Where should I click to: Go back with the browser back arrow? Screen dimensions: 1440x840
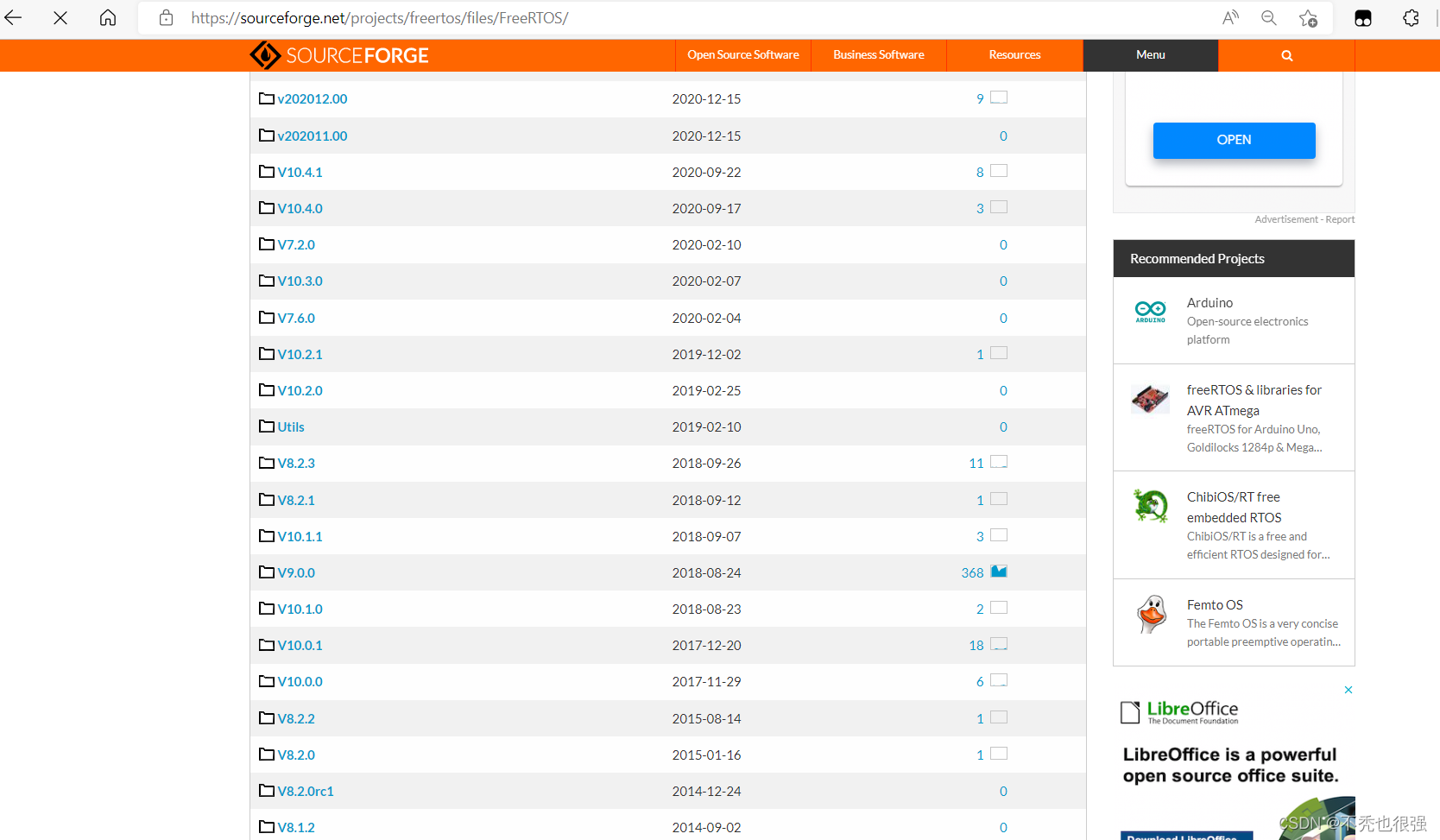click(13, 17)
